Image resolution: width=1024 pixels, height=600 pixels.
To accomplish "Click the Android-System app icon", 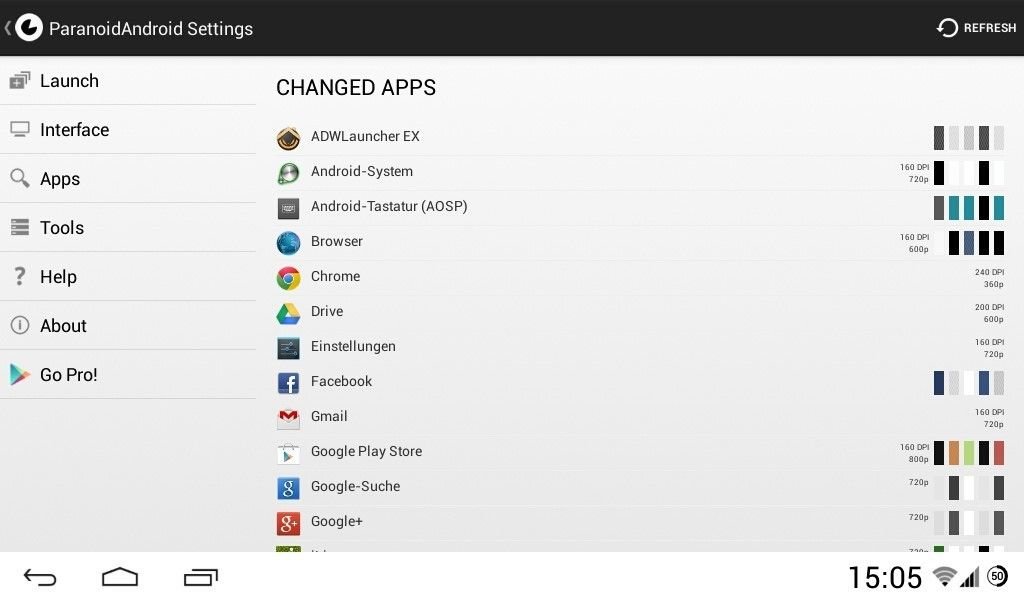I will pyautogui.click(x=288, y=173).
